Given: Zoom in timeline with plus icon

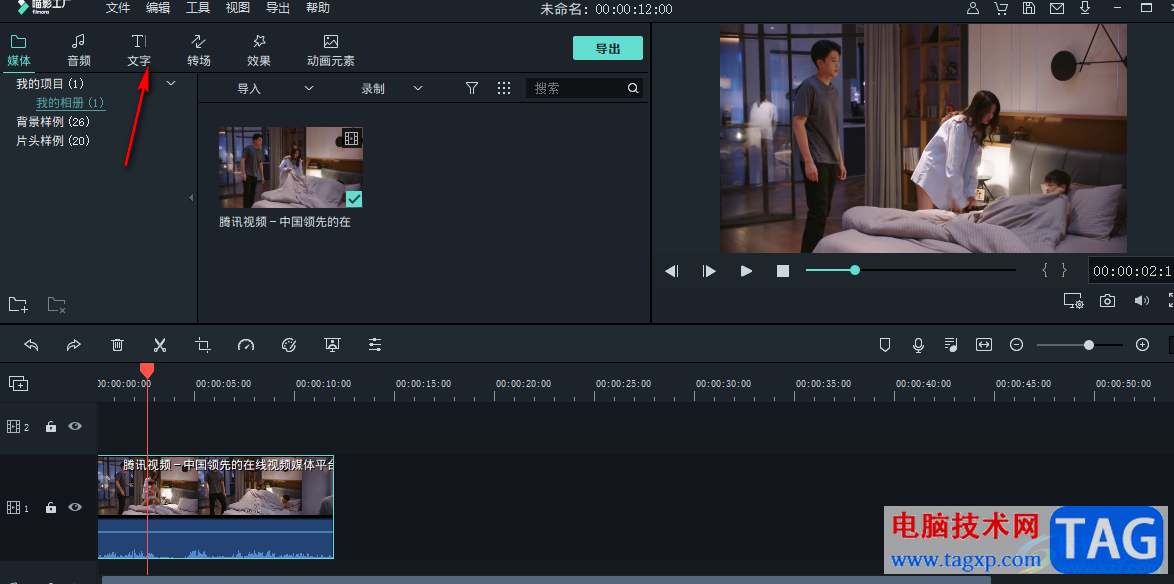Looking at the screenshot, I should tap(1143, 344).
